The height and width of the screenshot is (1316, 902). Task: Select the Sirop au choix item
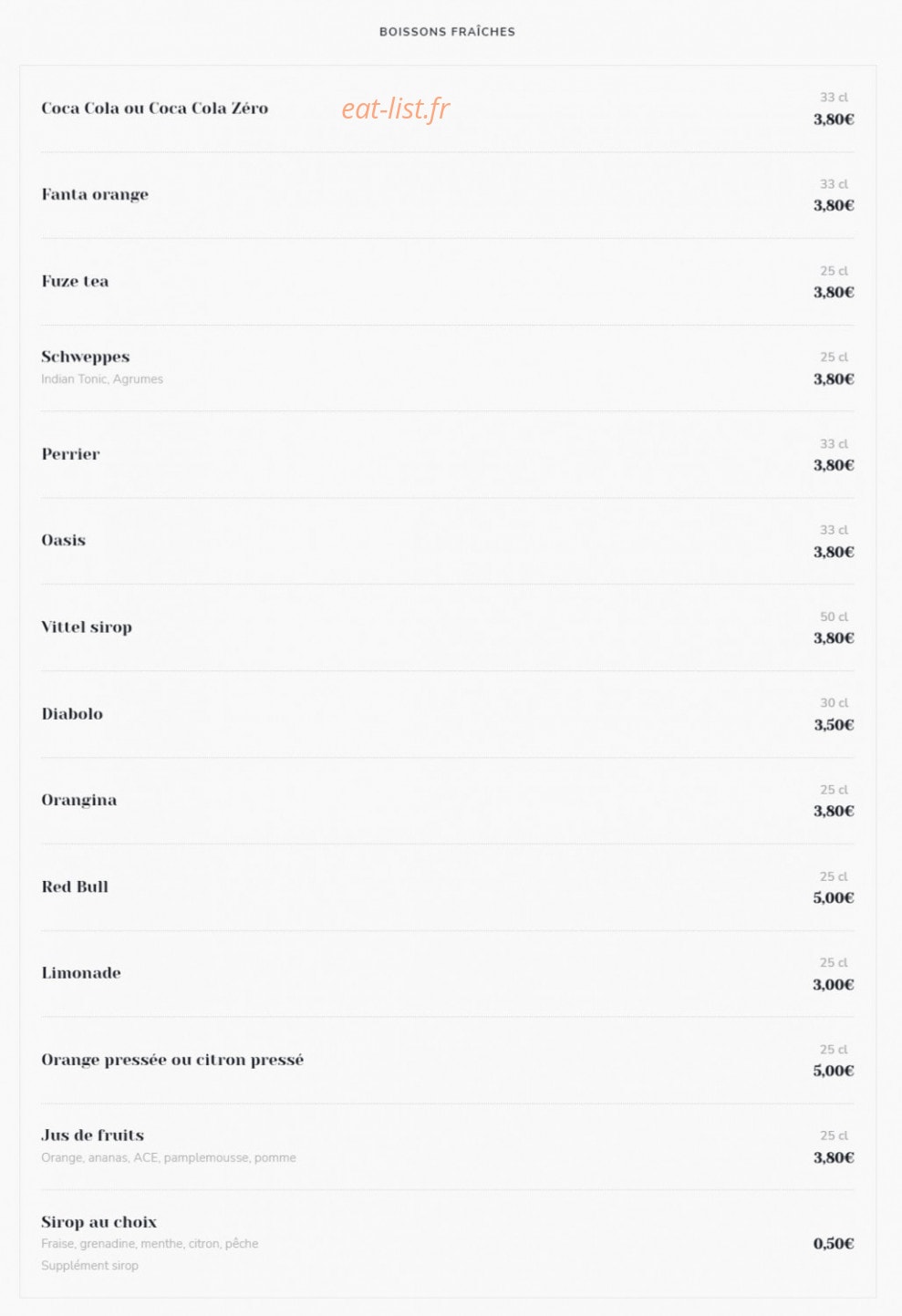(x=98, y=1222)
